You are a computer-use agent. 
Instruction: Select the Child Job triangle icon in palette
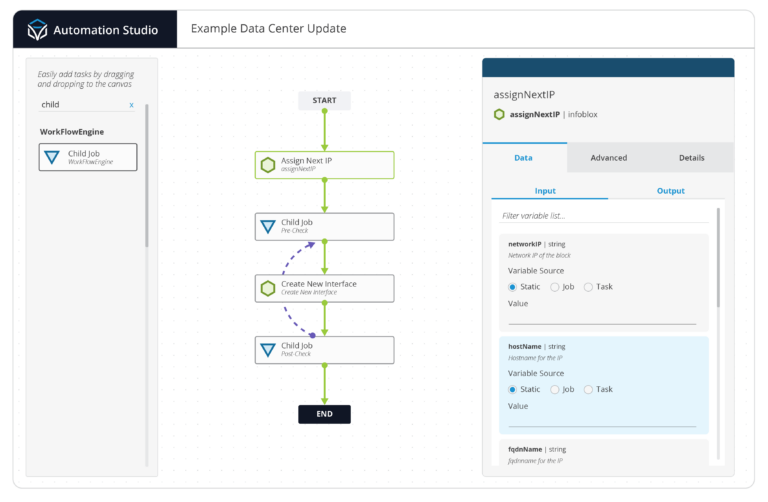point(52,157)
